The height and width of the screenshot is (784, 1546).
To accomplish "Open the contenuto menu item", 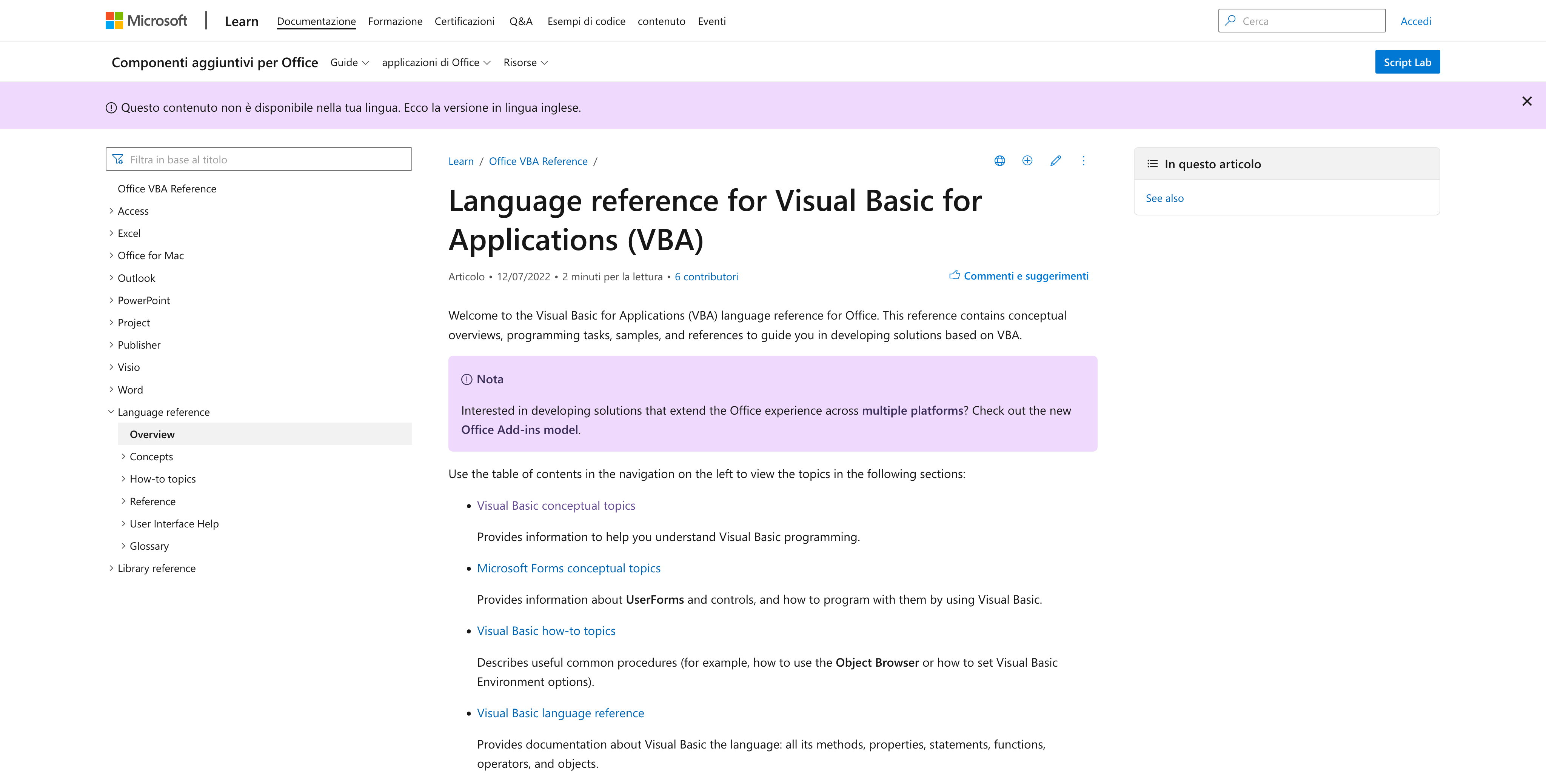I will tap(661, 21).
